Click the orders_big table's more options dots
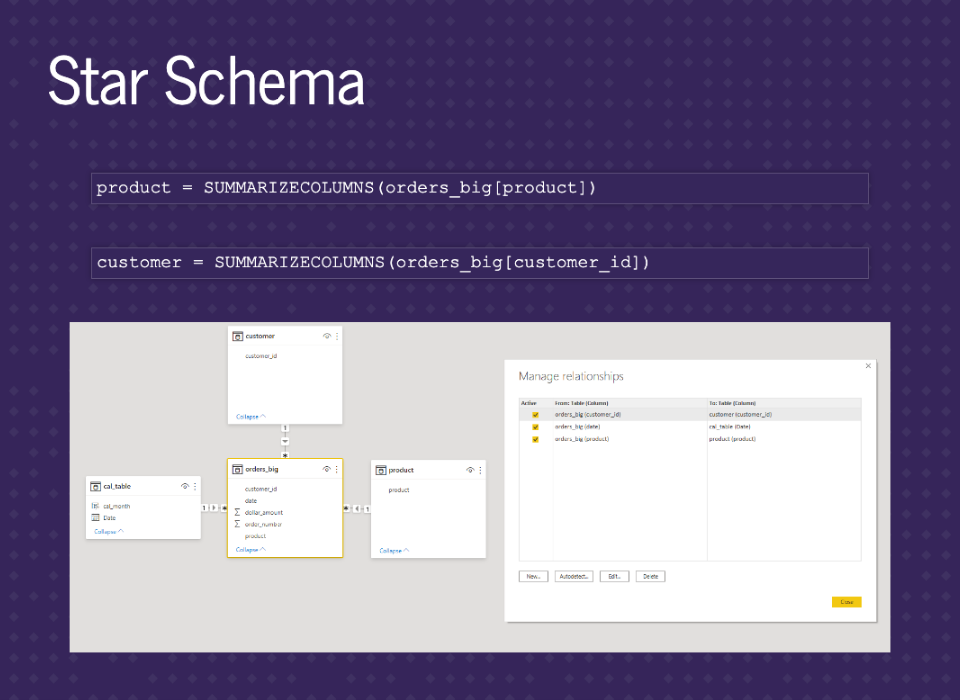Viewport: 960px width, 700px height. (x=337, y=469)
